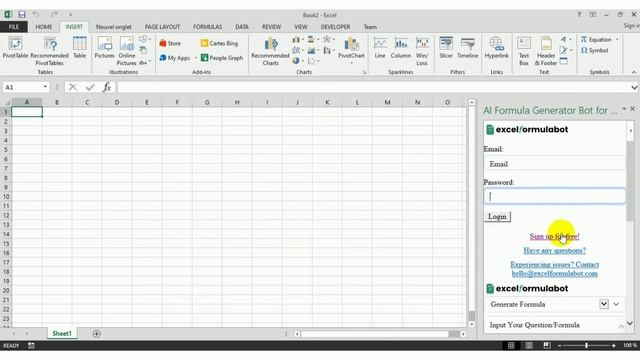Click the Select All corner button
The height and width of the screenshot is (360, 640).
tap(6, 102)
